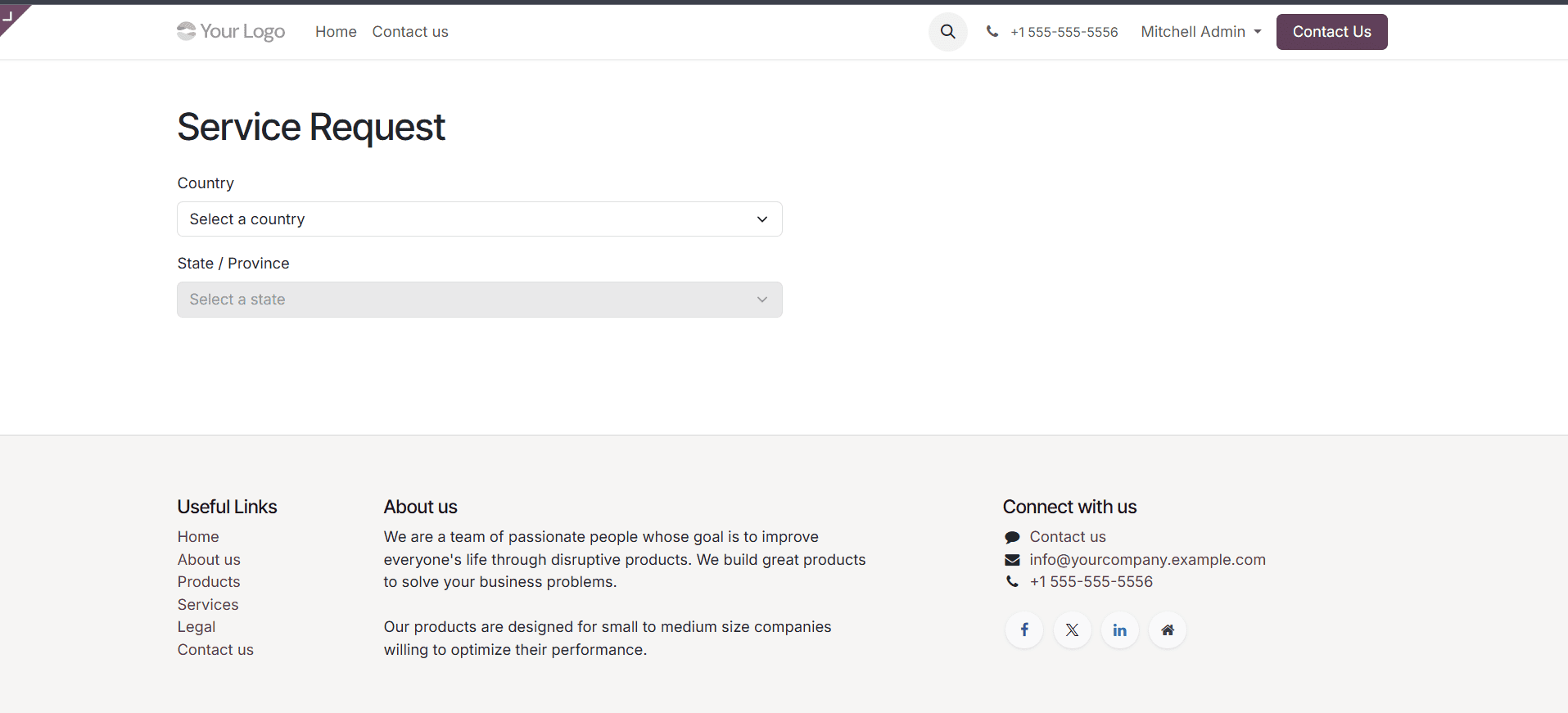
Task: Click the purple Contact Us button
Action: [1331, 32]
